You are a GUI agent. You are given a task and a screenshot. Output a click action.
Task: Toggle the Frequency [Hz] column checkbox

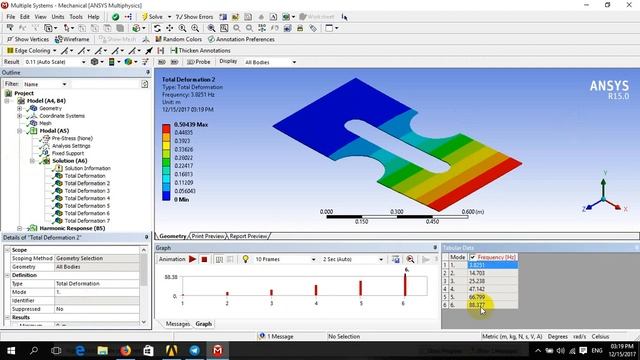473,257
